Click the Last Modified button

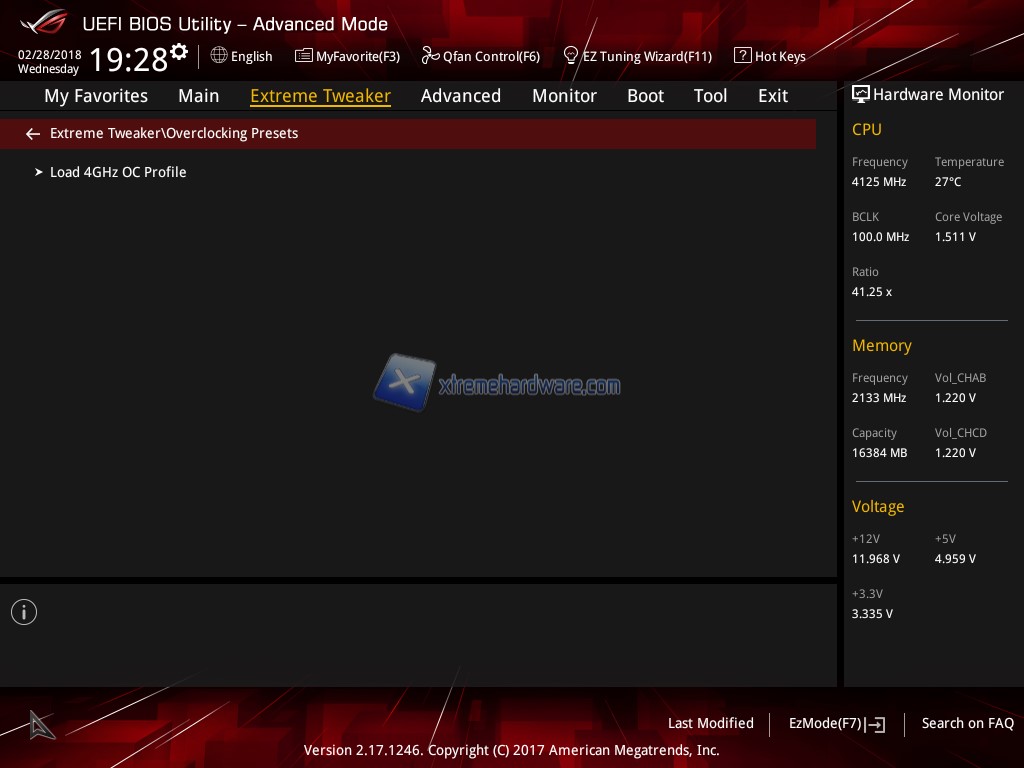coord(710,724)
